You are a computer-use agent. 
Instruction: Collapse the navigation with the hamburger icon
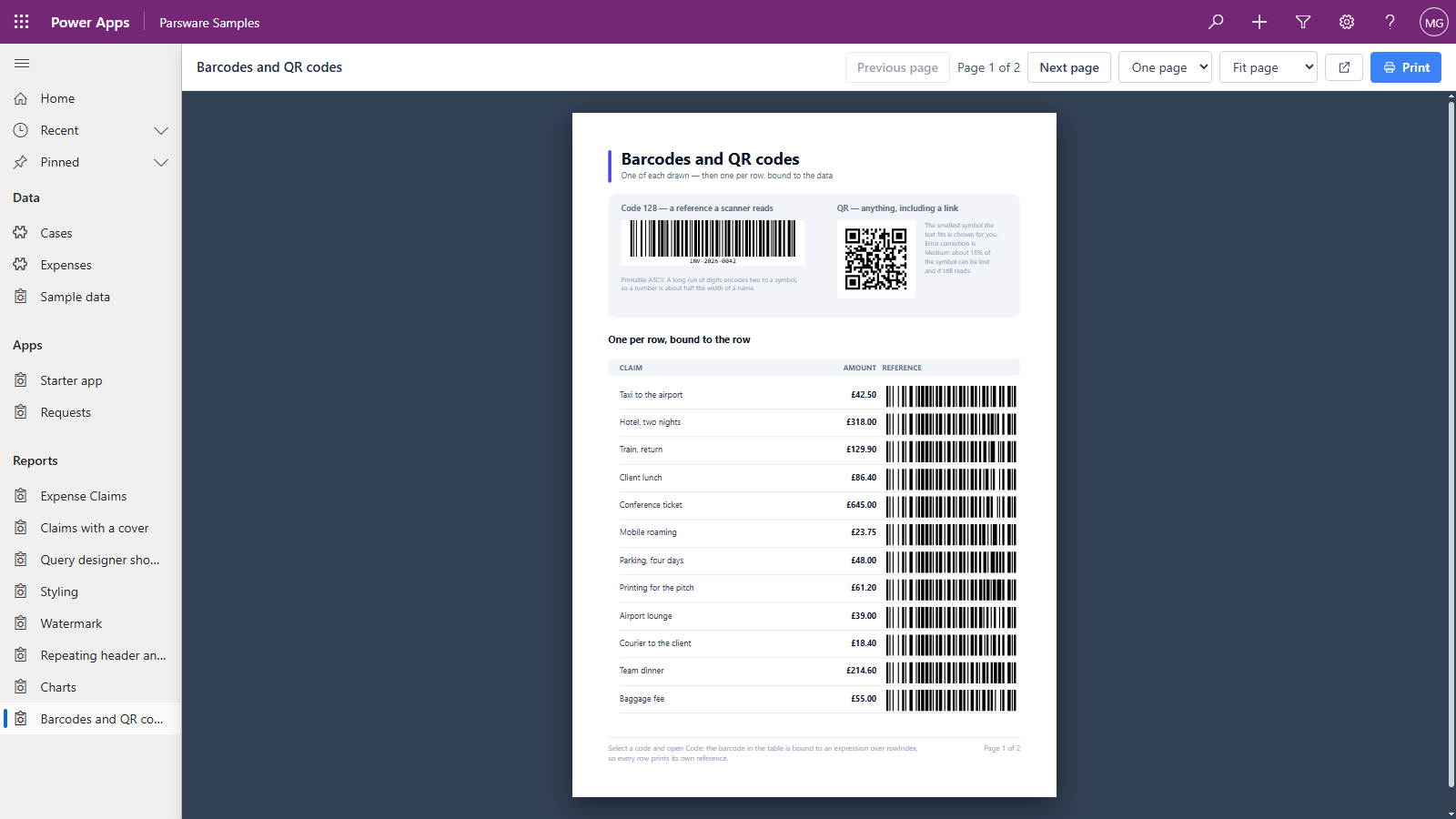click(x=22, y=64)
